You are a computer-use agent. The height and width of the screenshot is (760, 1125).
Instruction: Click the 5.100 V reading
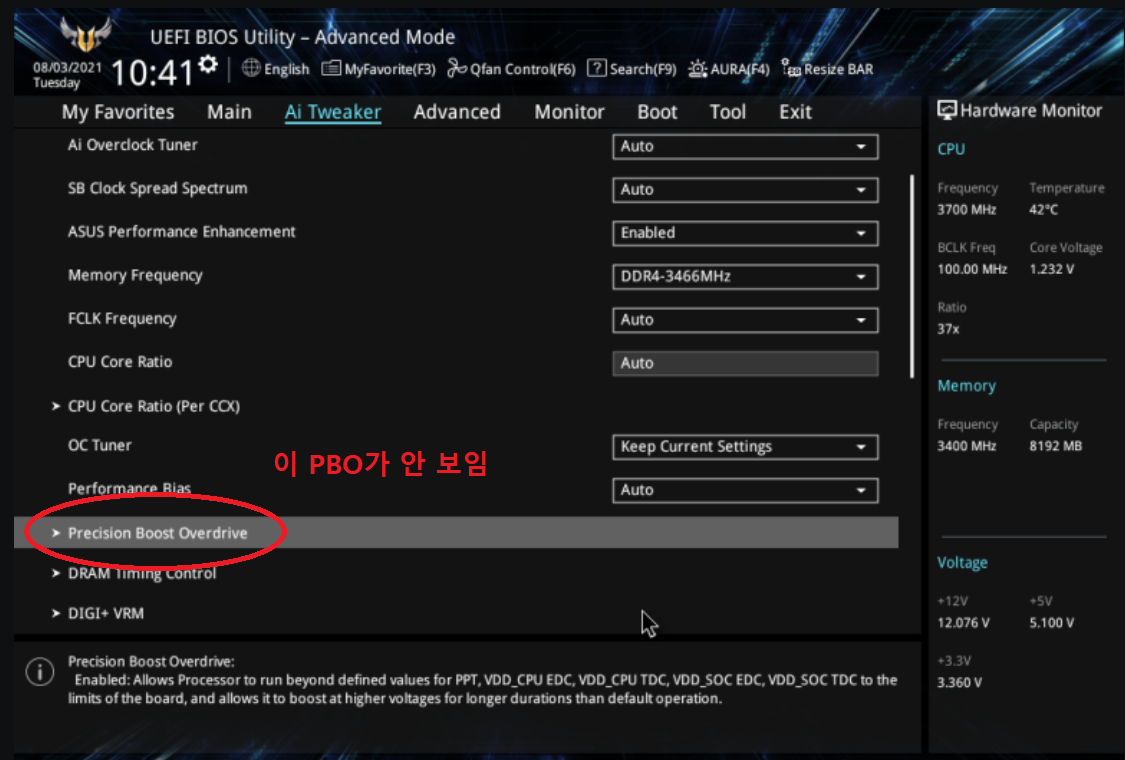(1052, 623)
